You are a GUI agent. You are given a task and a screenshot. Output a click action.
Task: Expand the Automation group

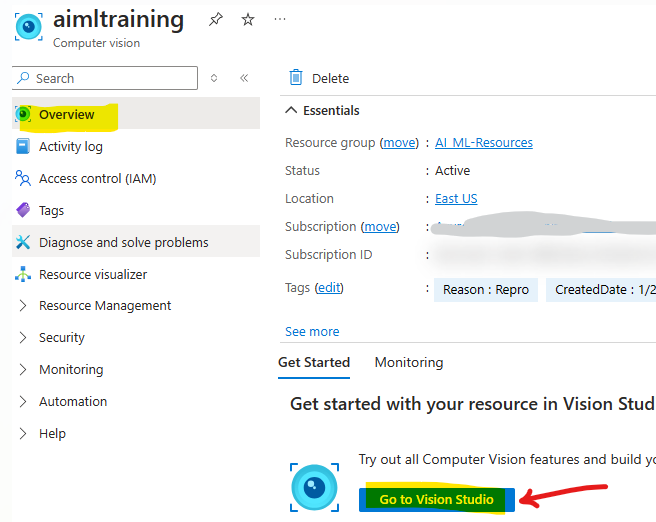(136, 402)
